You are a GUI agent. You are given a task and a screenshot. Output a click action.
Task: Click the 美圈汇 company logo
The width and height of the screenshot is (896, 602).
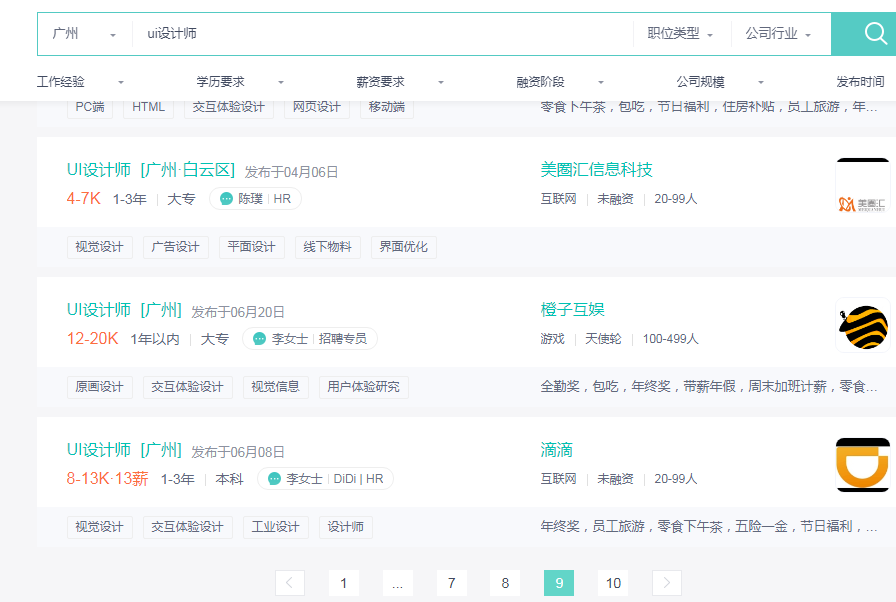click(864, 186)
